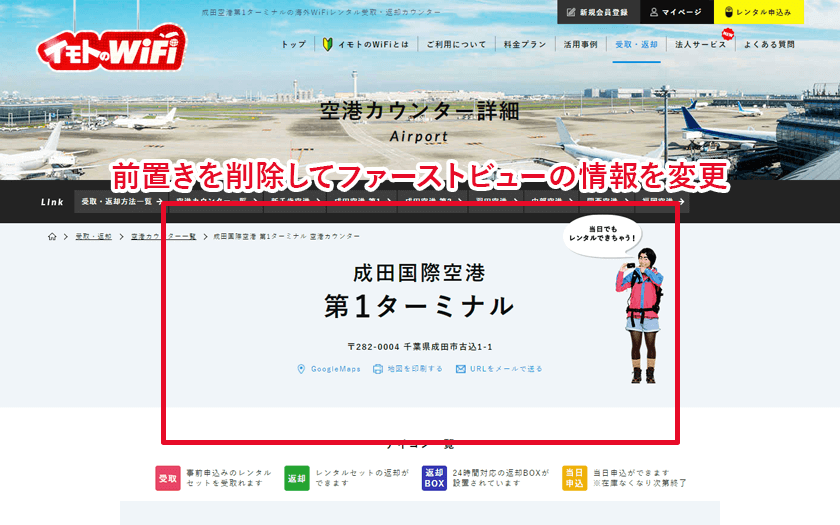Click the 第1ターミナル heading

[419, 307]
